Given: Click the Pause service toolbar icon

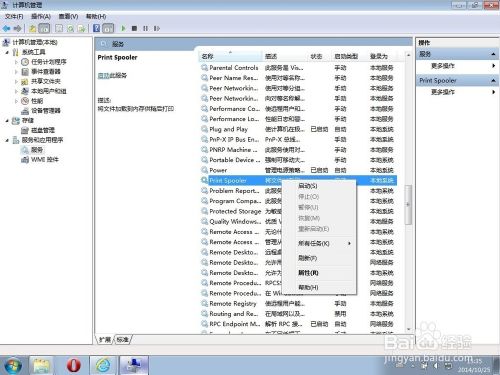Looking at the screenshot, I should (x=145, y=29).
